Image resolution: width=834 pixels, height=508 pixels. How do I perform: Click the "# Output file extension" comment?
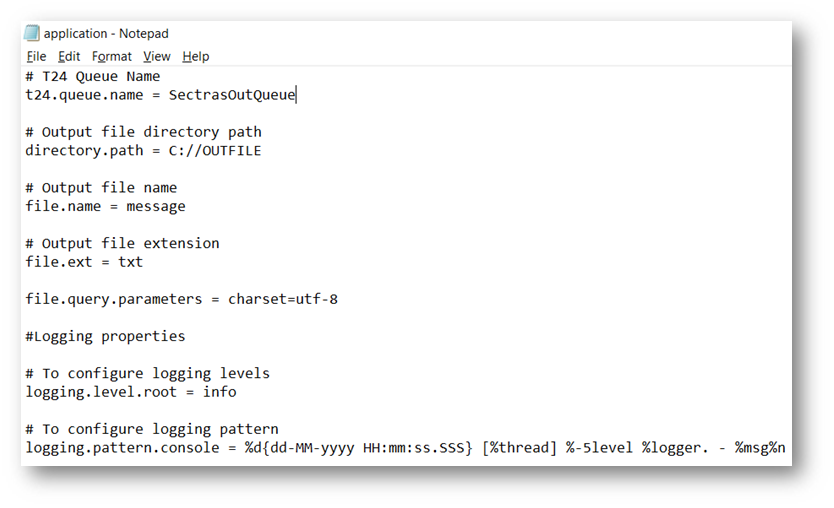122,243
